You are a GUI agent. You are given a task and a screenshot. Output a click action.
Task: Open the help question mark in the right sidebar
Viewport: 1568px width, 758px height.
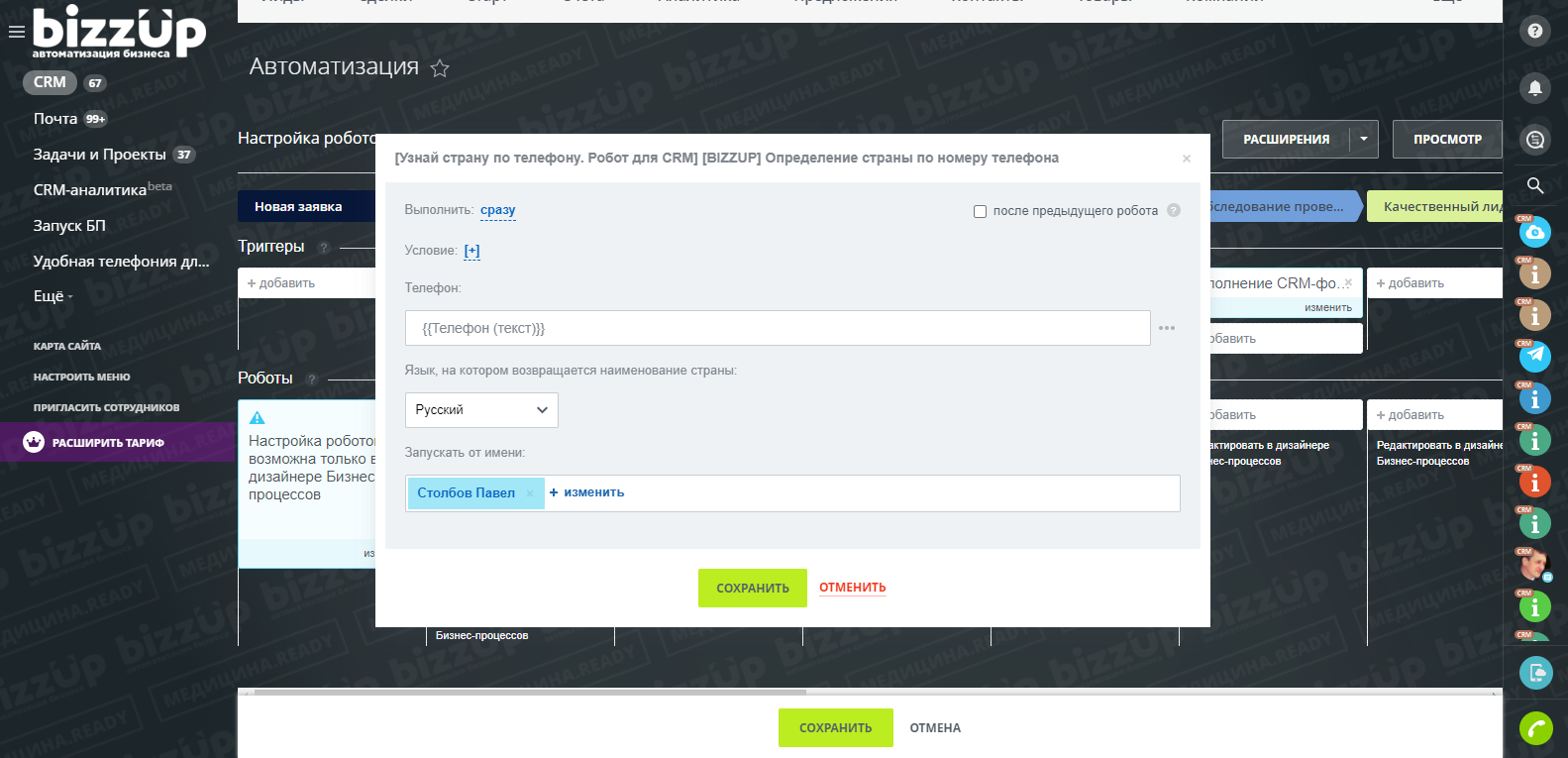(1534, 31)
